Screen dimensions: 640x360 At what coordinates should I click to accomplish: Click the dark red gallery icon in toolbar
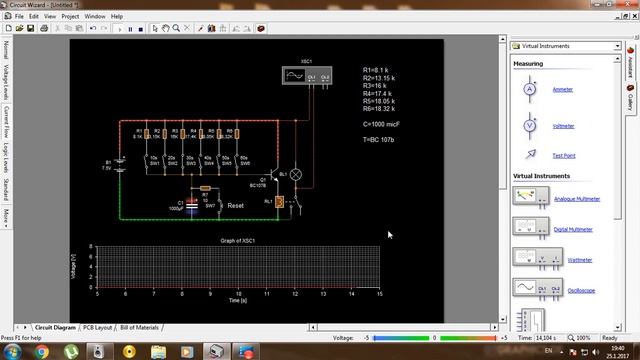(x=261, y=28)
